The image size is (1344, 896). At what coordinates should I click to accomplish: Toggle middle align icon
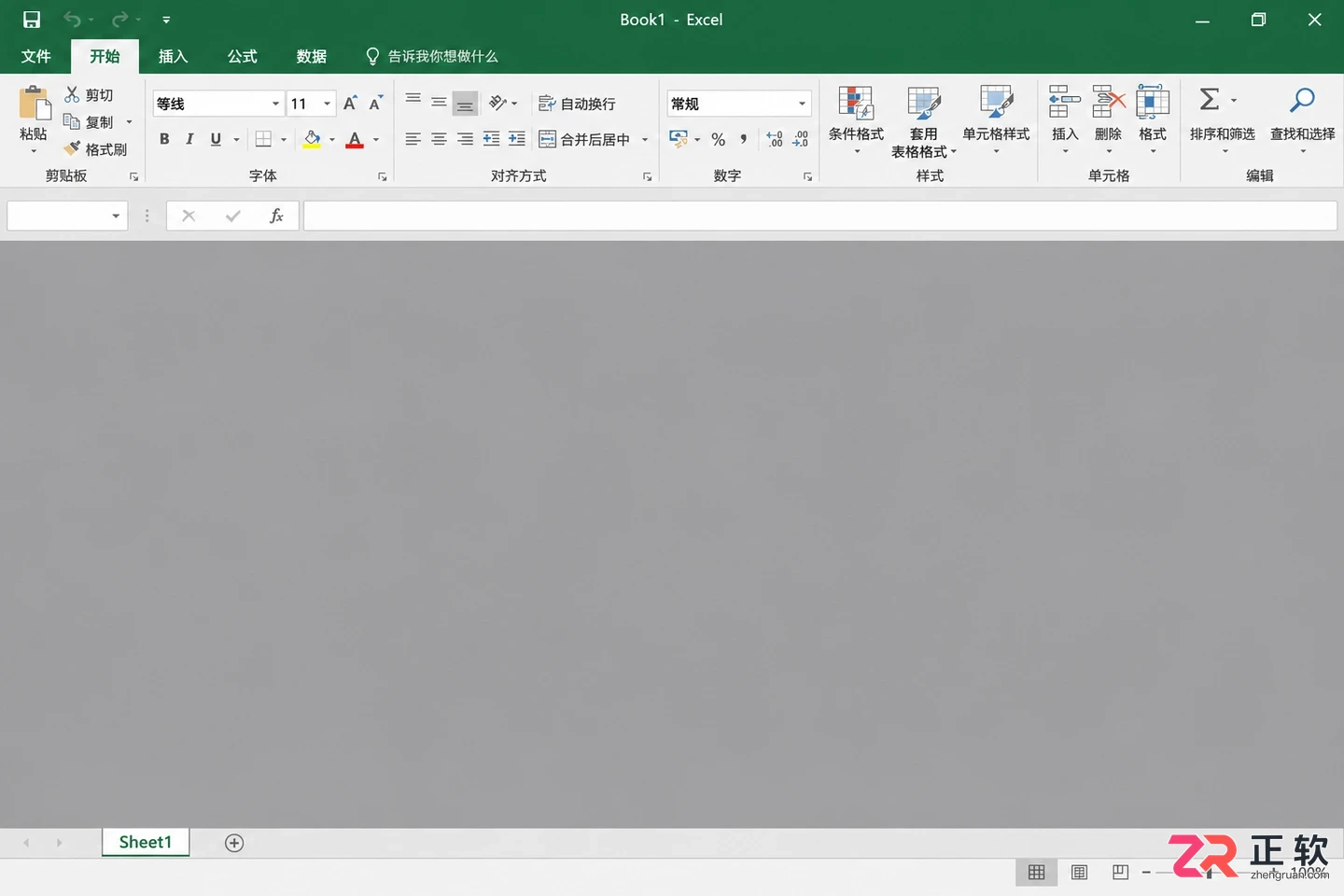click(x=439, y=101)
